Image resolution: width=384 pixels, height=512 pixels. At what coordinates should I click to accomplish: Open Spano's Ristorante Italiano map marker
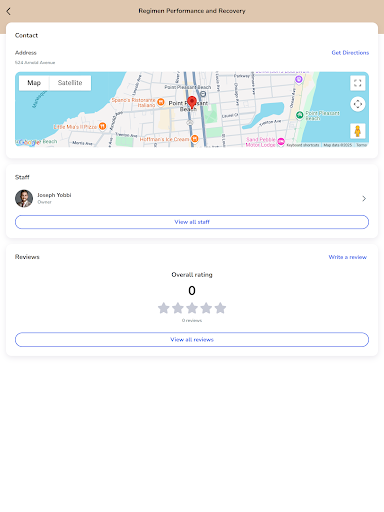click(x=161, y=102)
